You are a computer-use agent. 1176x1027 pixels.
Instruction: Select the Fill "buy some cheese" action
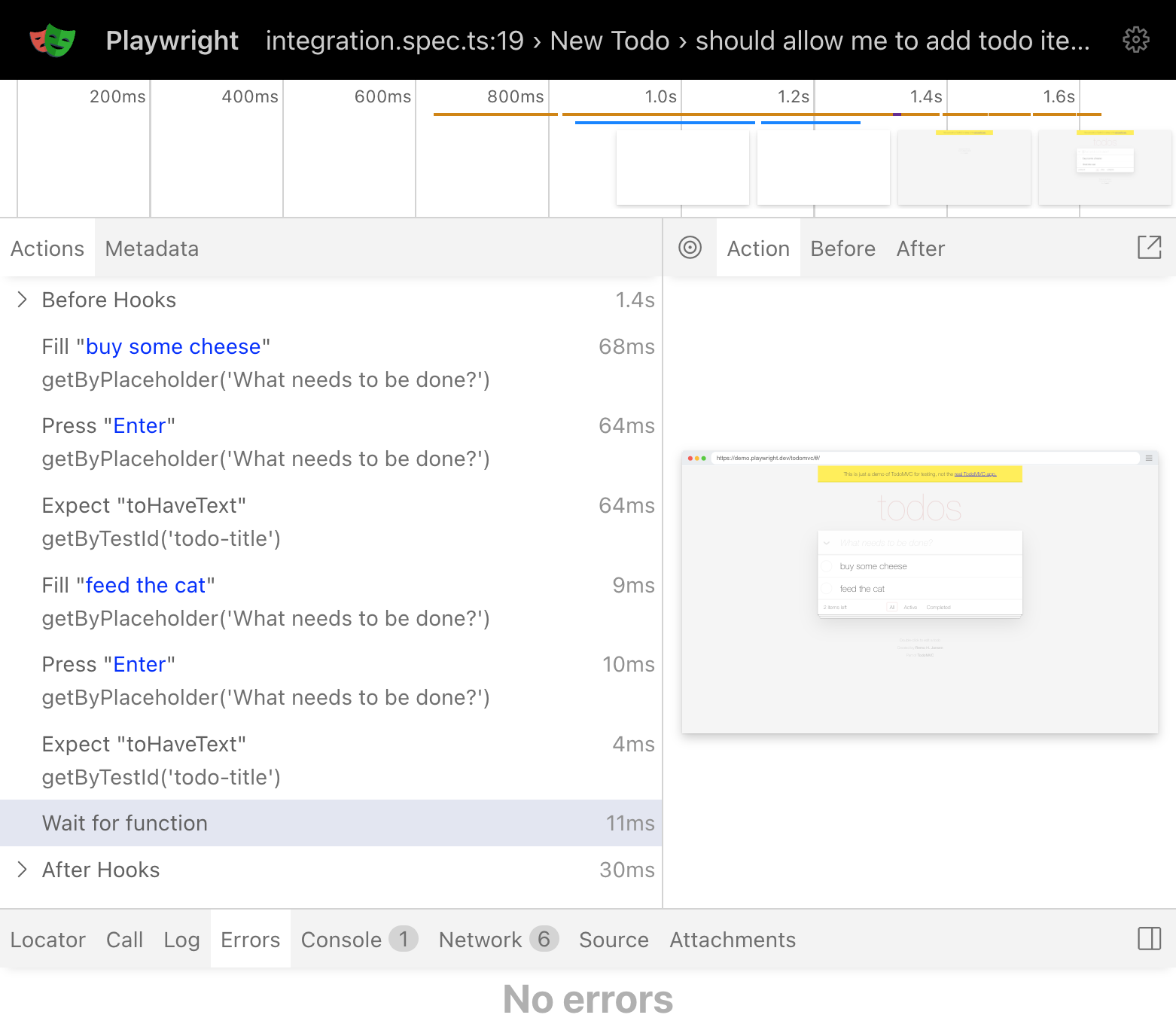click(x=156, y=347)
